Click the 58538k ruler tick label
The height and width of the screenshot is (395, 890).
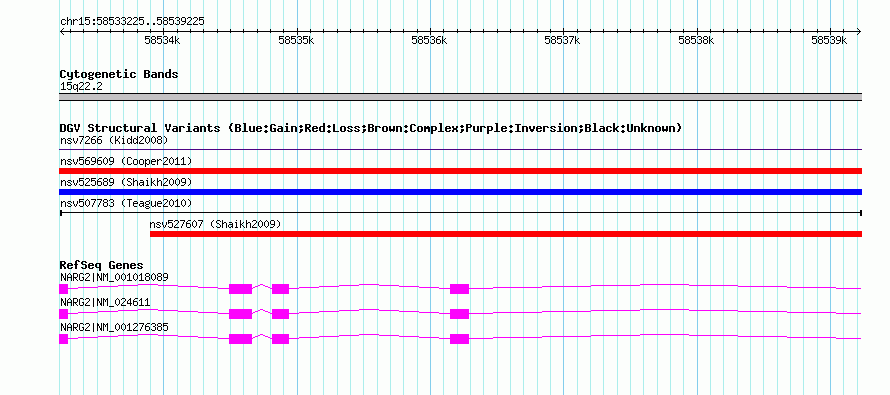point(696,40)
